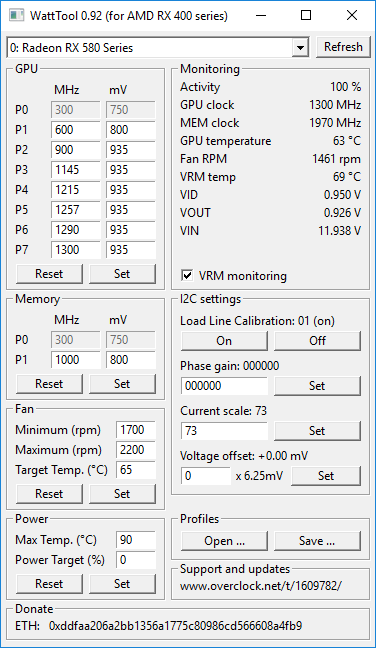Click the overclock.net support URL text
376x648 pixels.
click(x=261, y=586)
